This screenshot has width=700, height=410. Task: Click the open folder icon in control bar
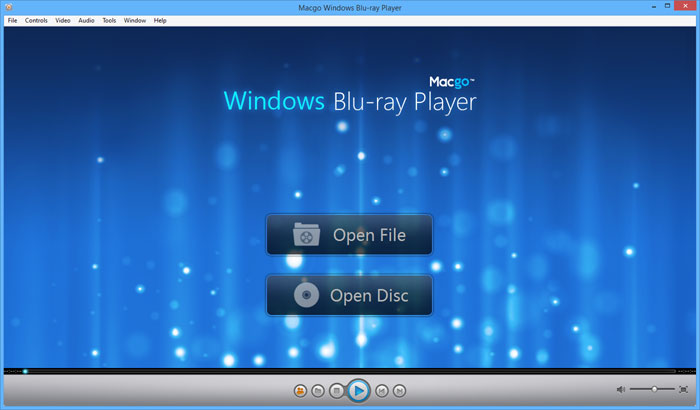coord(318,391)
